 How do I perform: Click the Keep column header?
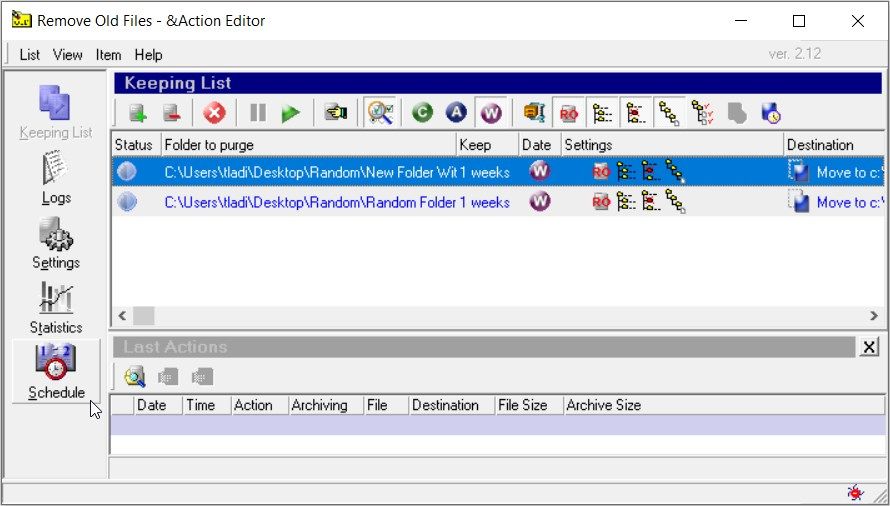pos(488,145)
